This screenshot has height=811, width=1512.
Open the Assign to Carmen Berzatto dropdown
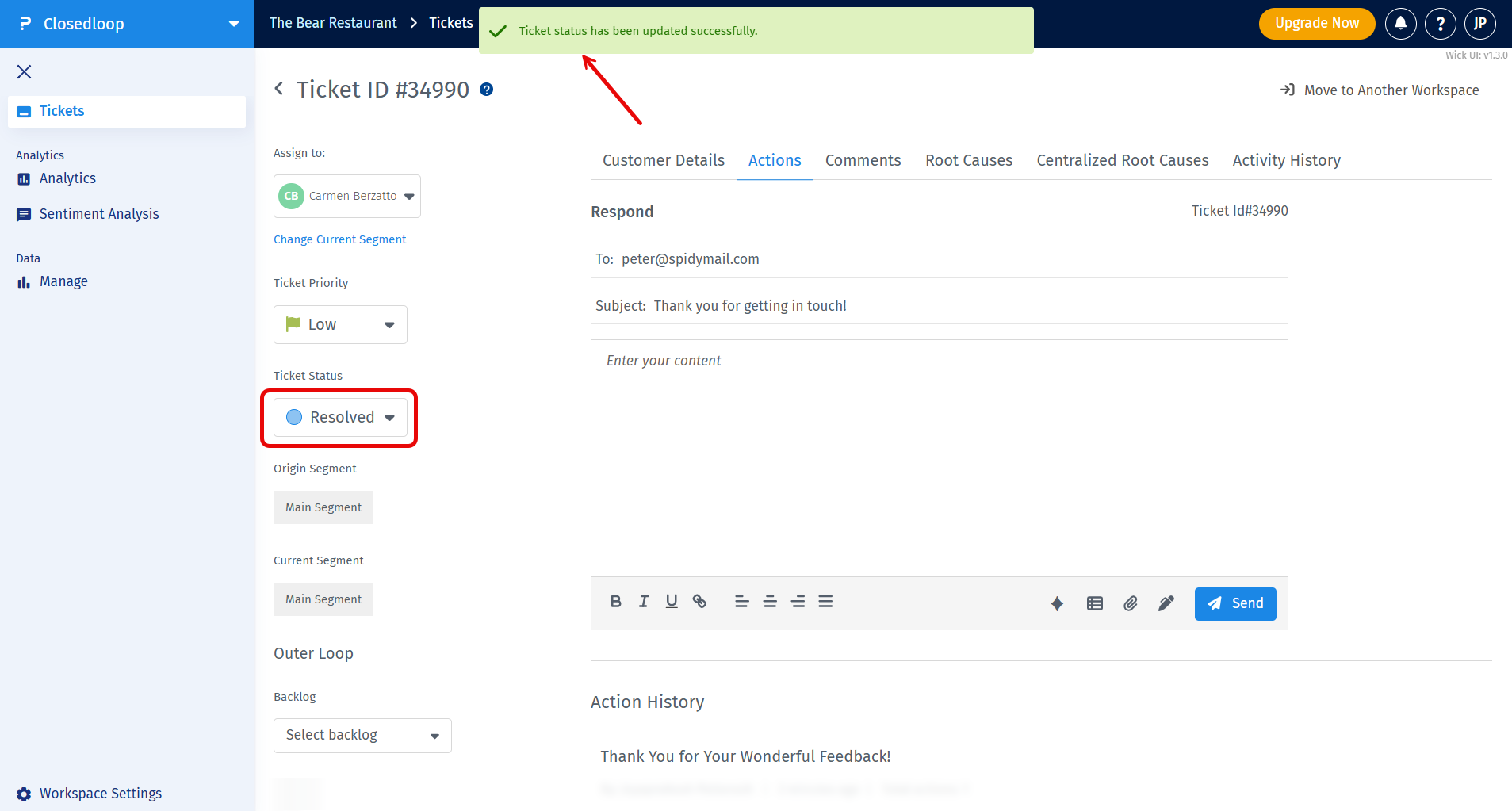[x=347, y=196]
